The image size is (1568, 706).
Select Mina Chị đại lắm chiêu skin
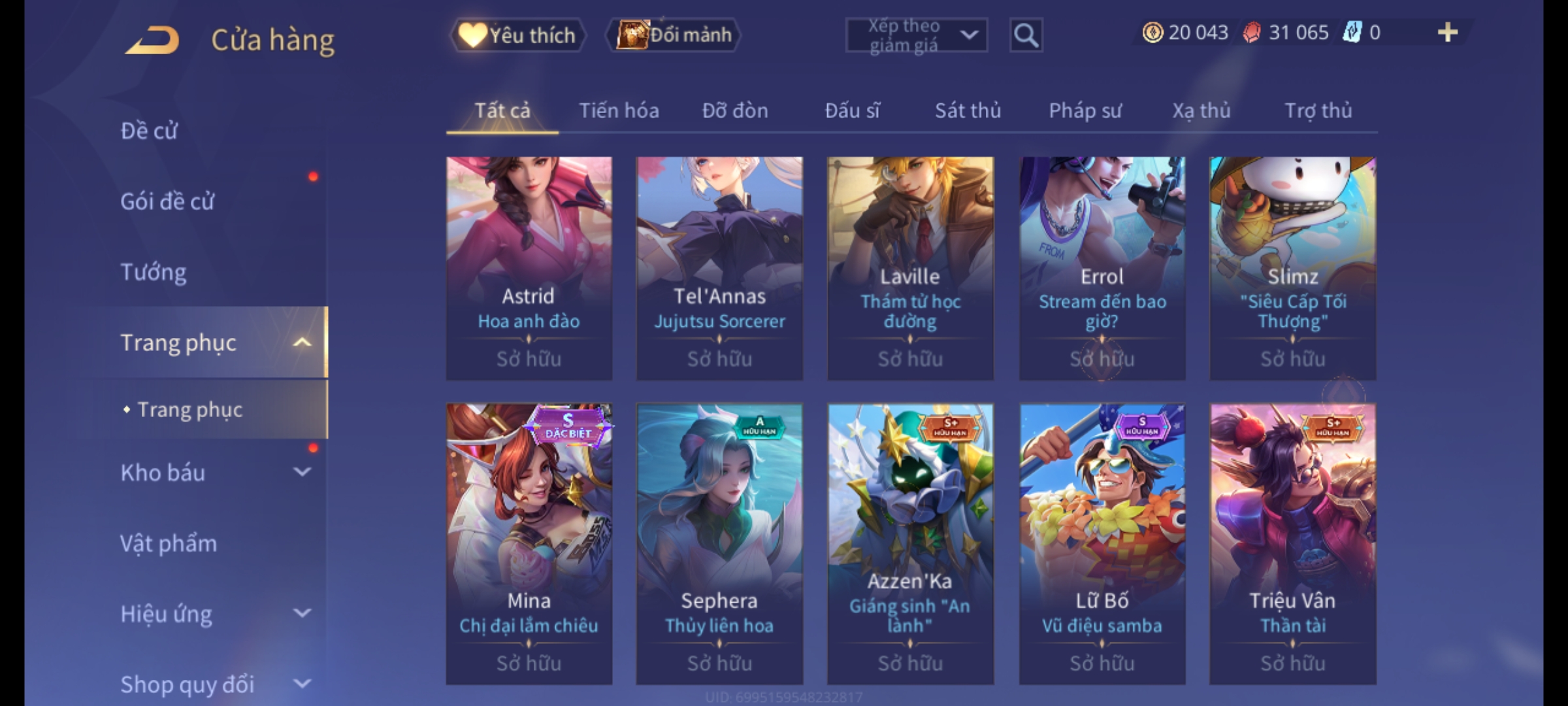click(529, 544)
